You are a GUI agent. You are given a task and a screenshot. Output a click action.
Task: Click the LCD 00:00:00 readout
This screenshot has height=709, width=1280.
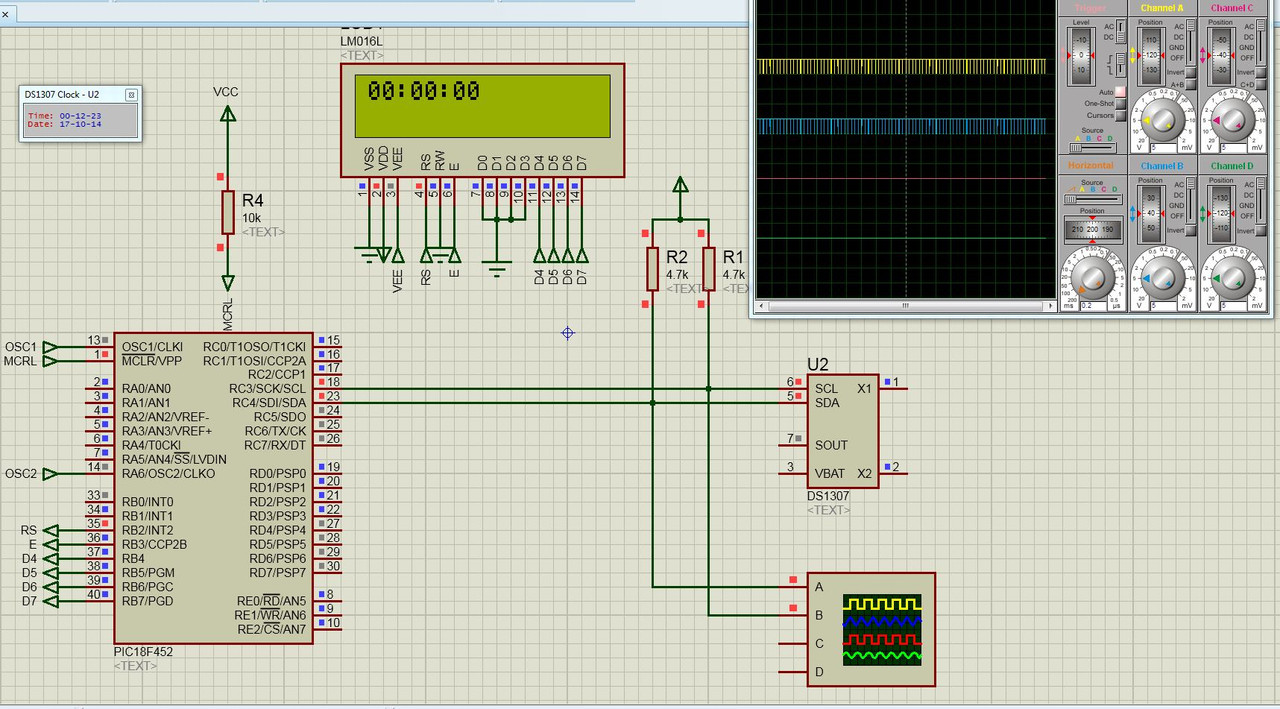pyautogui.click(x=424, y=91)
